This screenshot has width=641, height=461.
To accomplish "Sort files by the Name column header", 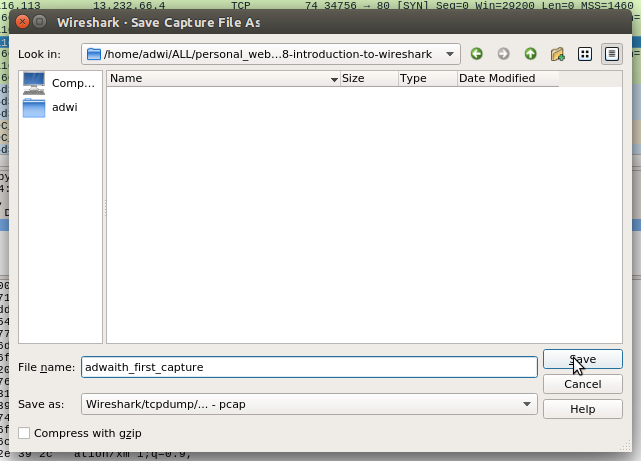I will pyautogui.click(x=223, y=78).
